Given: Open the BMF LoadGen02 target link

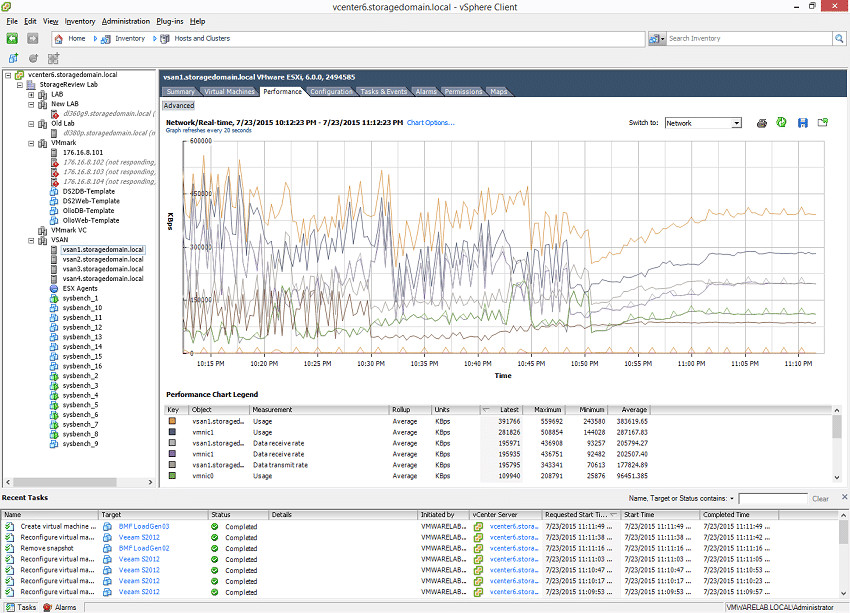Looking at the screenshot, I should pos(144,548).
